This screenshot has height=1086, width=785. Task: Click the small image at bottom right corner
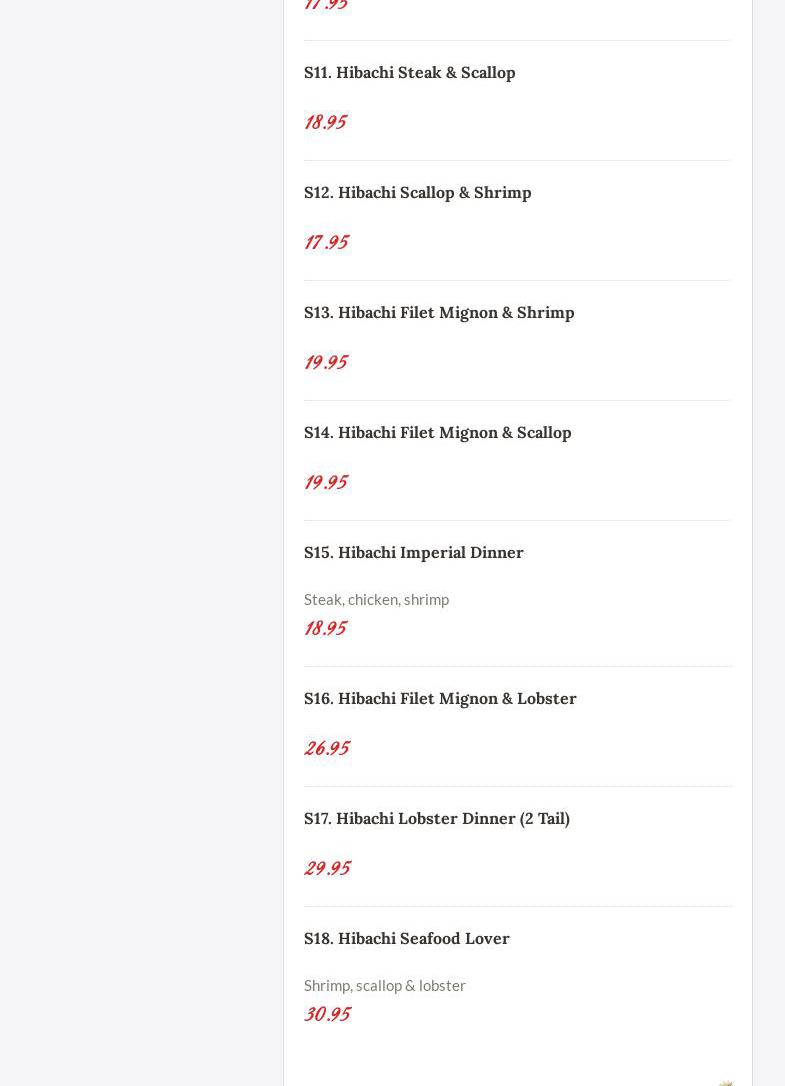(726, 1082)
